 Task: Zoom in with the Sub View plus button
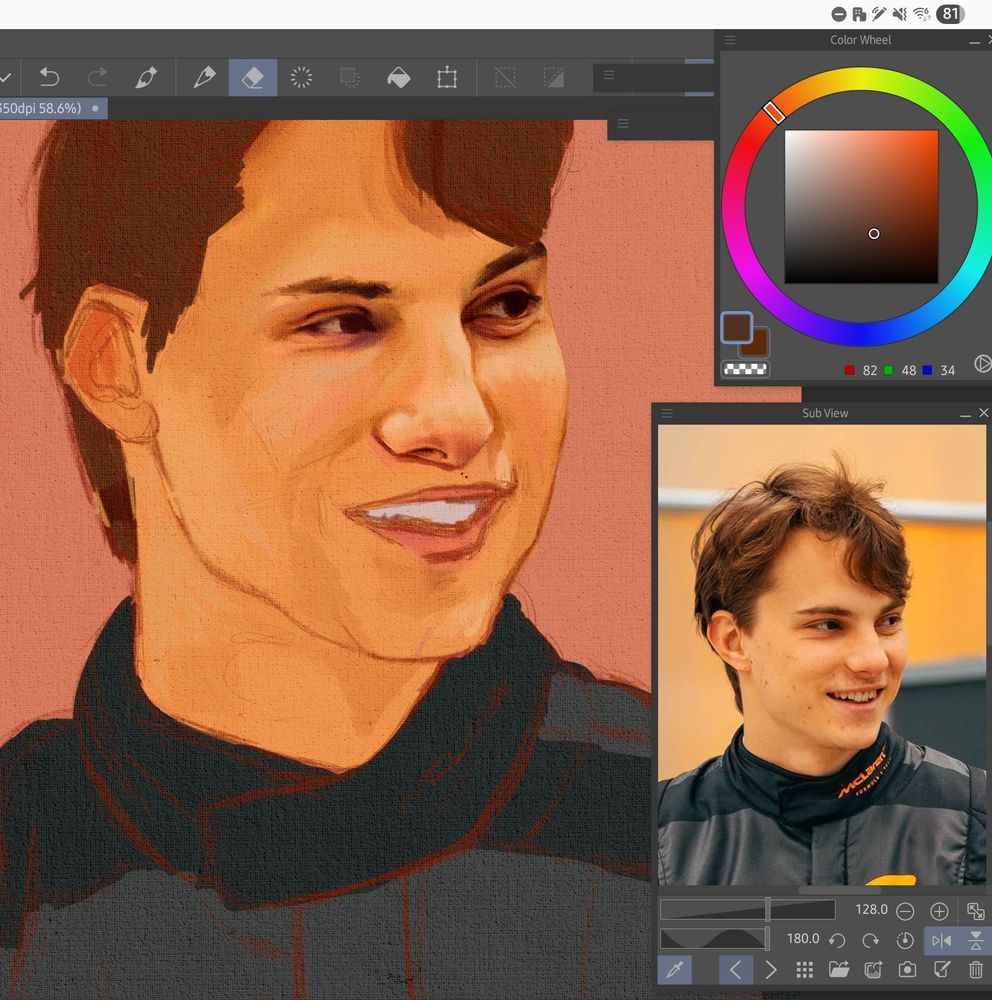point(938,910)
